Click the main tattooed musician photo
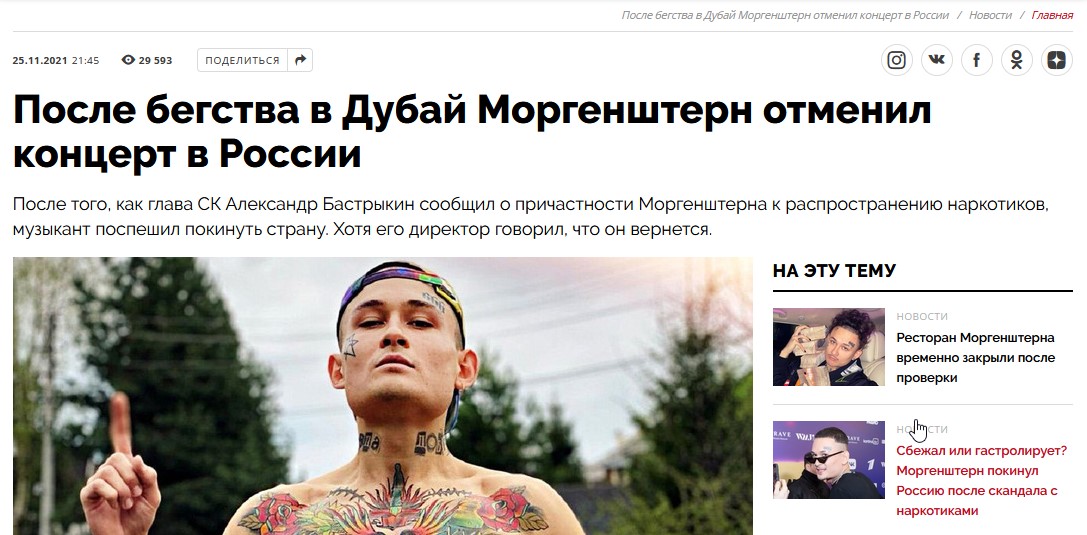1087x535 pixels. (x=383, y=396)
